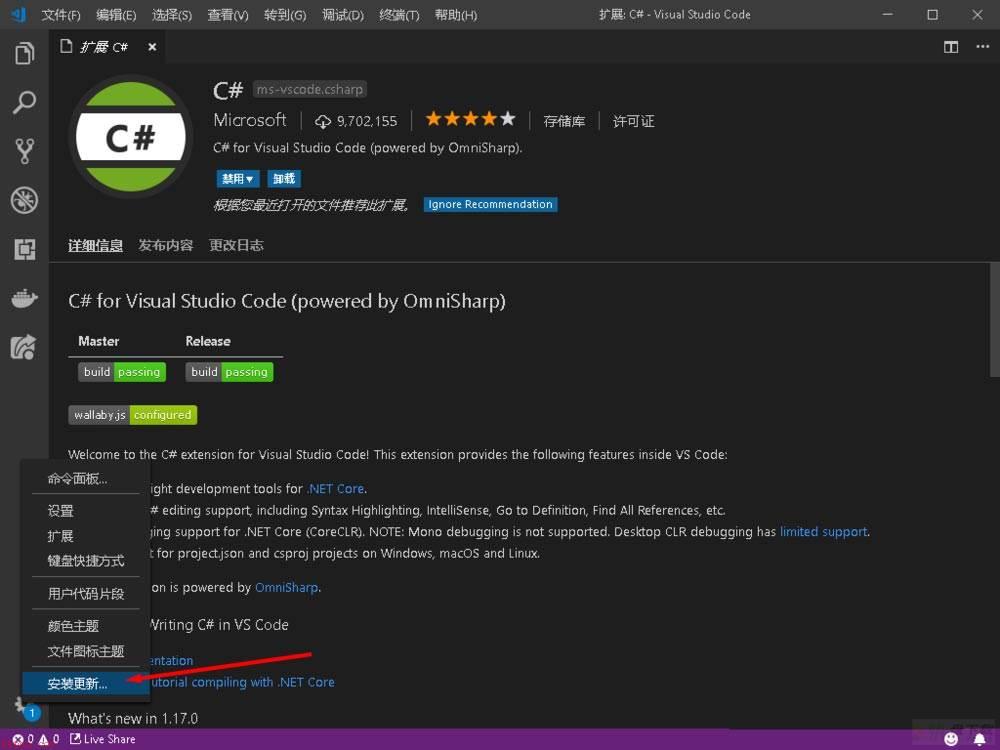Click the Release build passing badge

point(229,372)
